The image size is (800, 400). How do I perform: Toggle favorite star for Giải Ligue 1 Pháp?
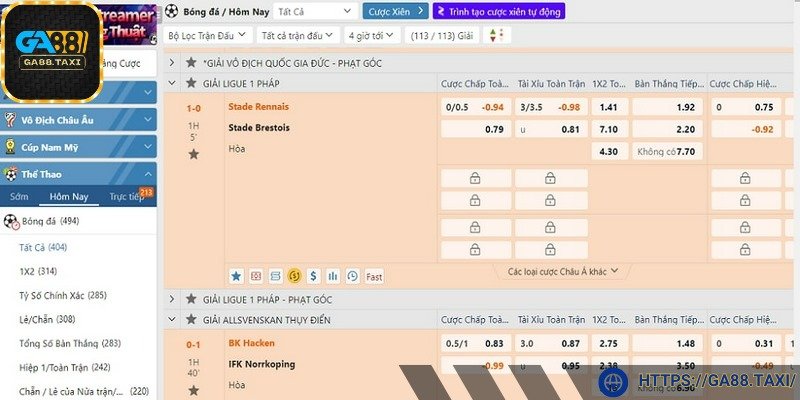coord(193,83)
